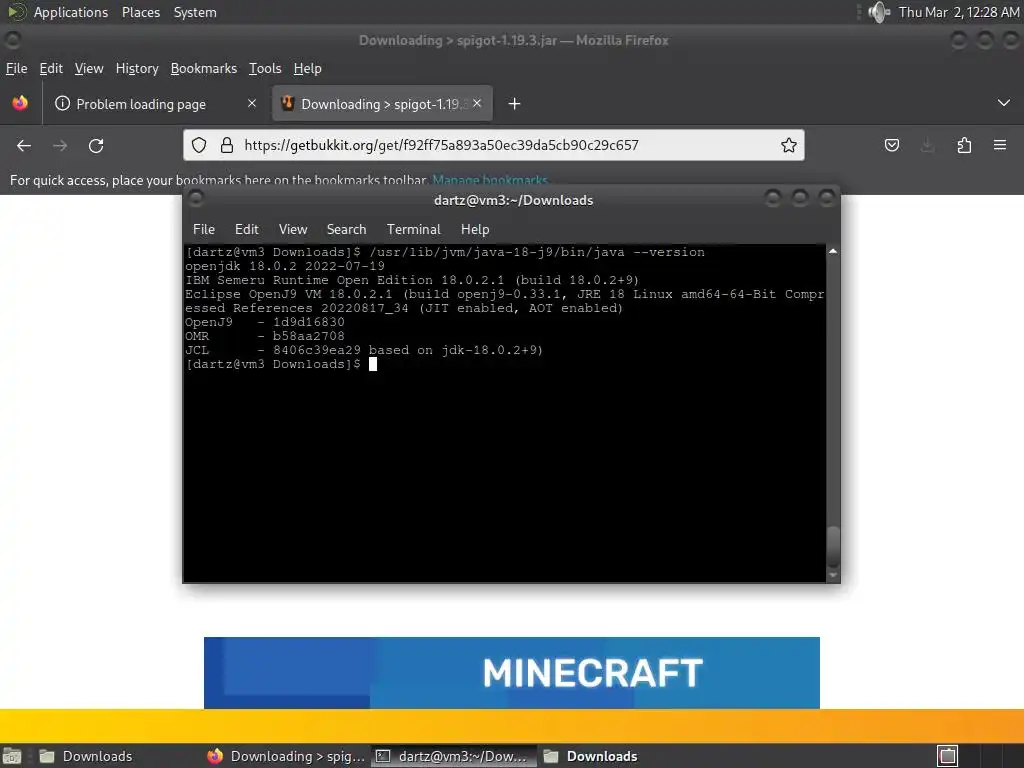
Task: Click the volume speaker icon
Action: [879, 12]
